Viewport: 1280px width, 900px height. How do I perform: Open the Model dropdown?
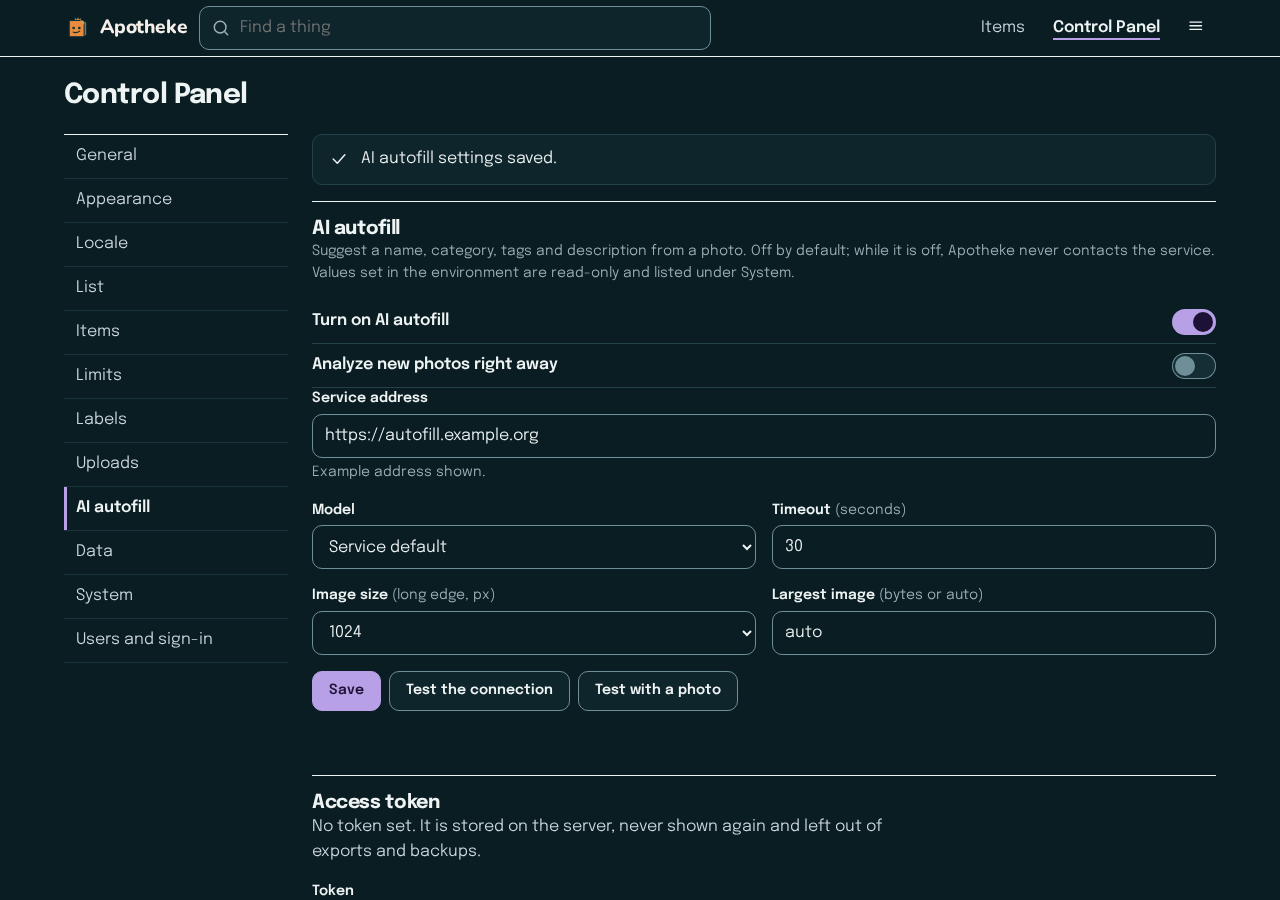tap(534, 547)
